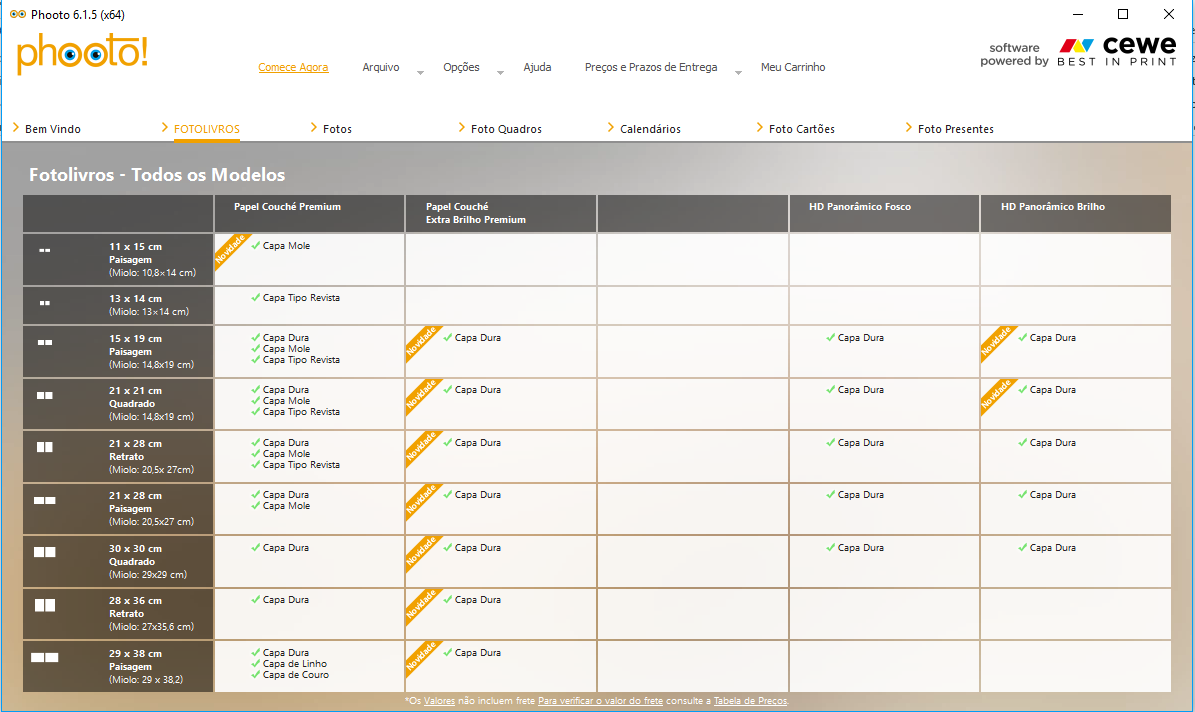Open Meu Carrinho in the top menu
This screenshot has width=1195, height=712.
pos(793,68)
